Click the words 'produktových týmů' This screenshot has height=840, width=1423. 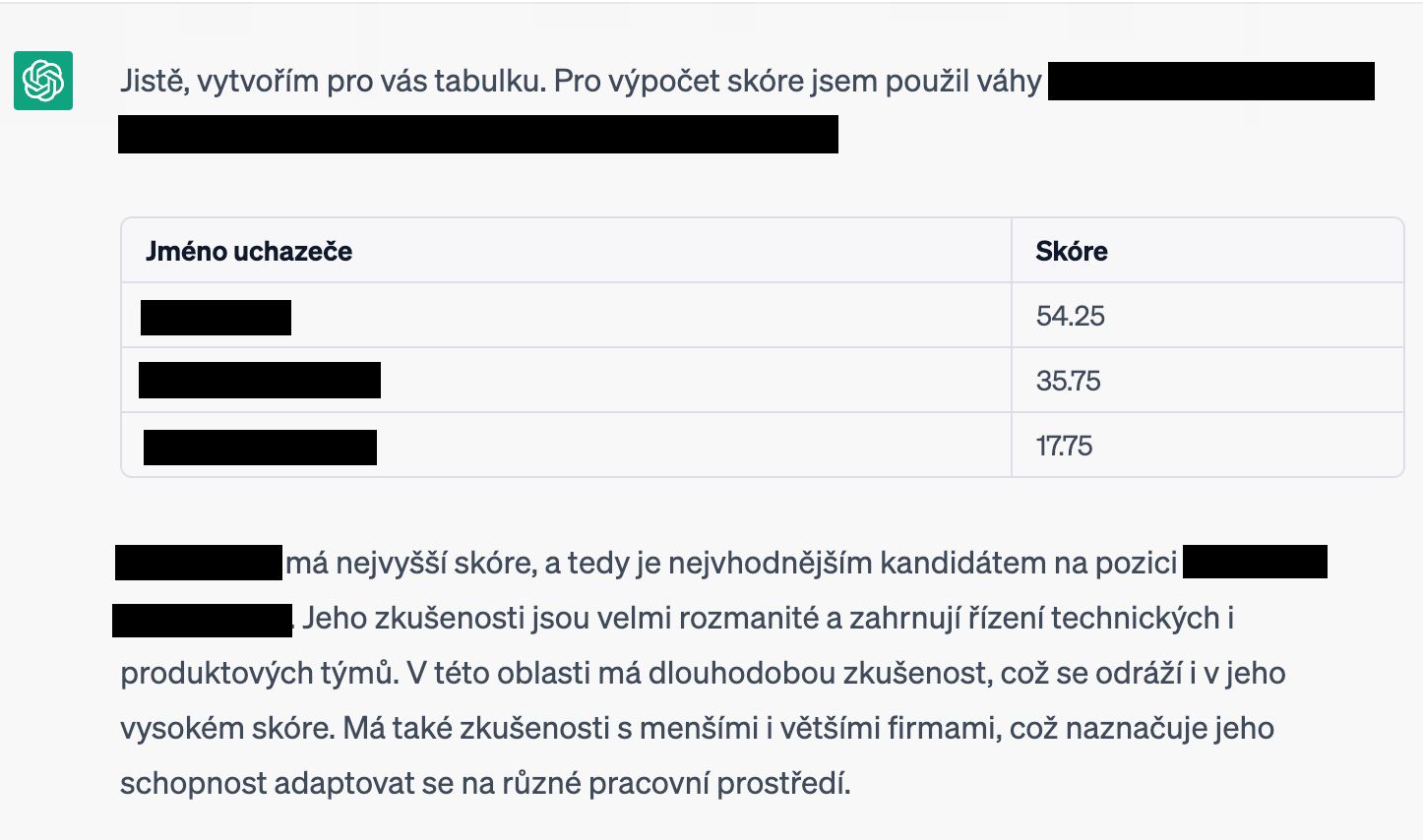click(260, 674)
